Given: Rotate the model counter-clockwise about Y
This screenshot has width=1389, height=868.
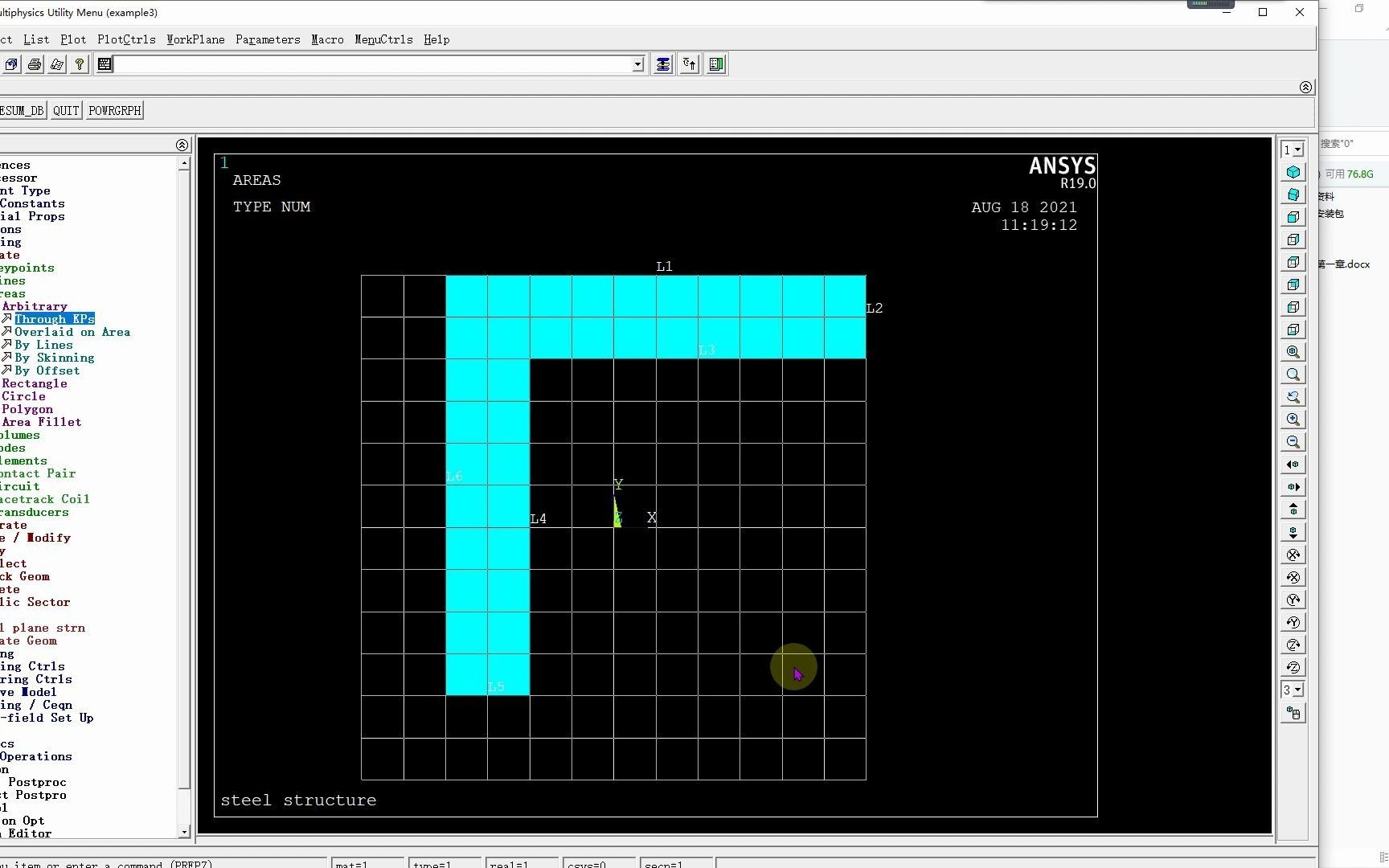Looking at the screenshot, I should (x=1293, y=622).
